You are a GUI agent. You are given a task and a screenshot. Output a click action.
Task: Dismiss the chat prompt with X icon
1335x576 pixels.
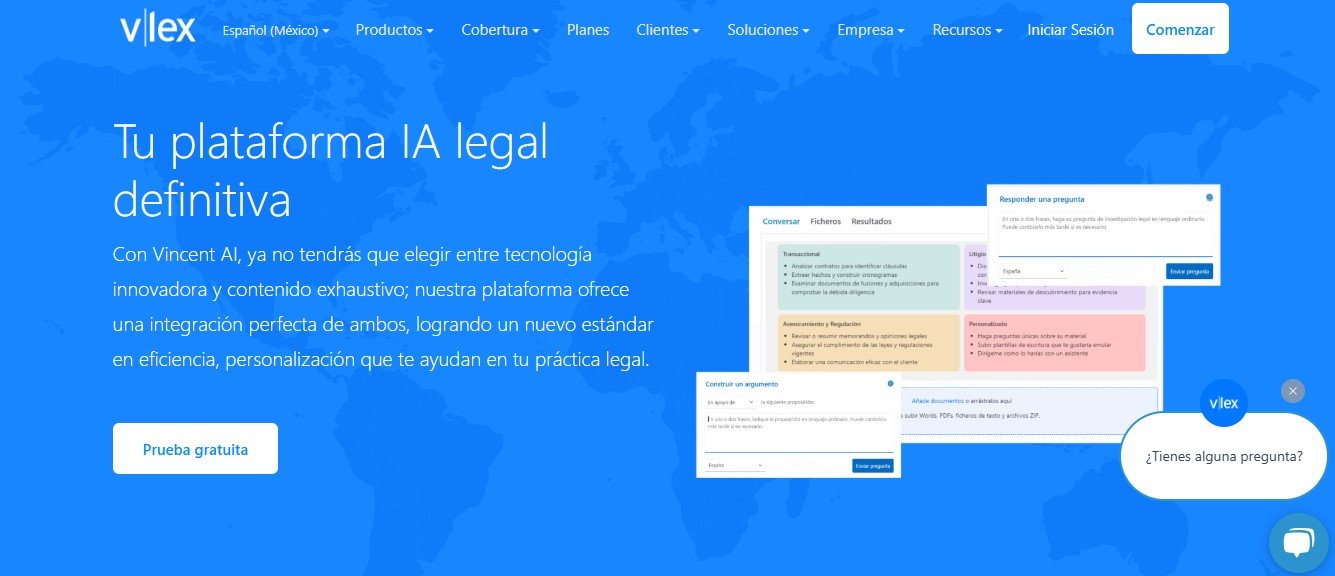pos(1293,391)
